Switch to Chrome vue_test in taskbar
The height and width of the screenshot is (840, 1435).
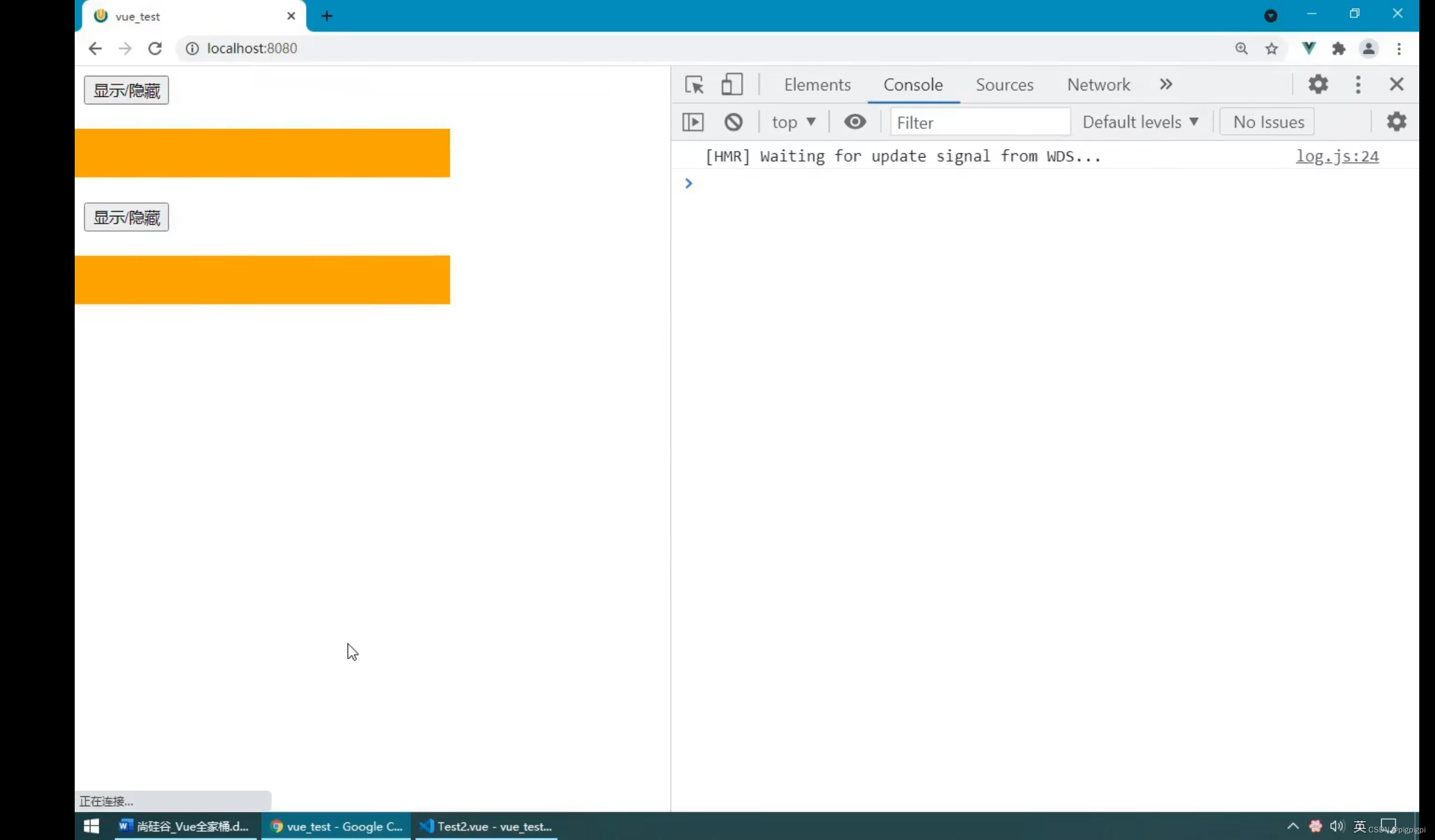336,826
